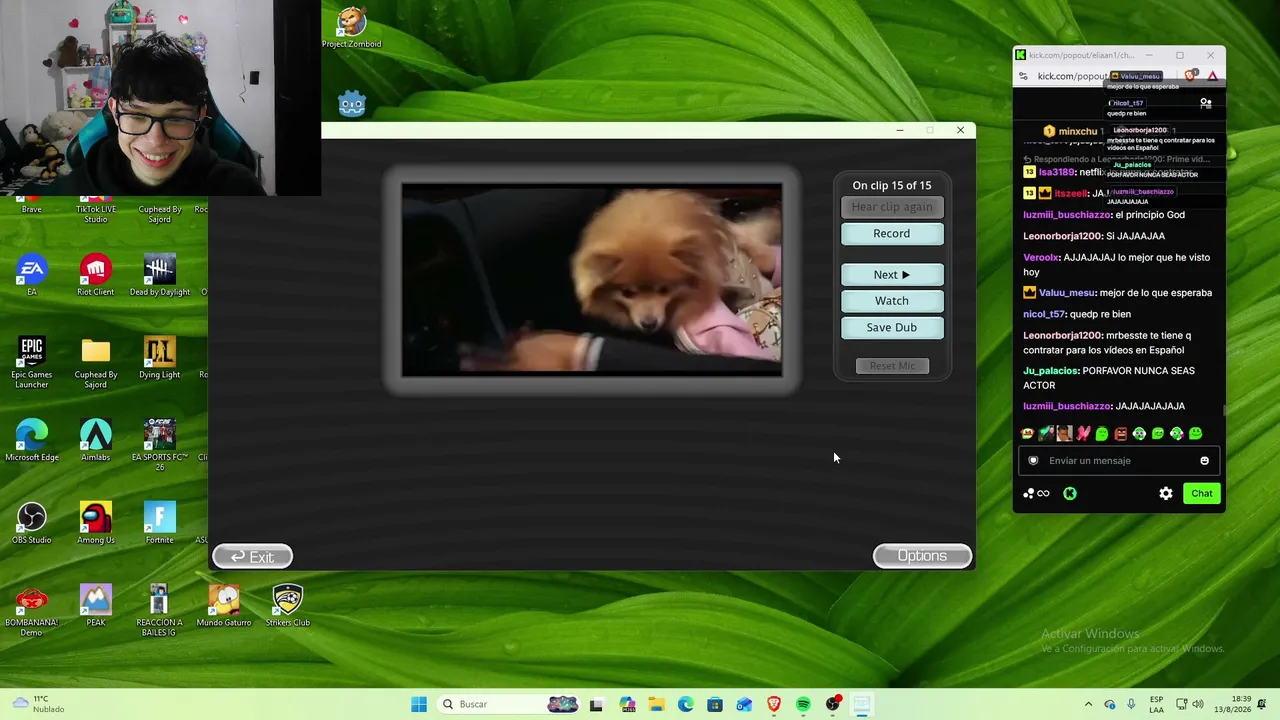Start recording with the Record button
Screen dimensions: 1280x720
click(x=892, y=234)
